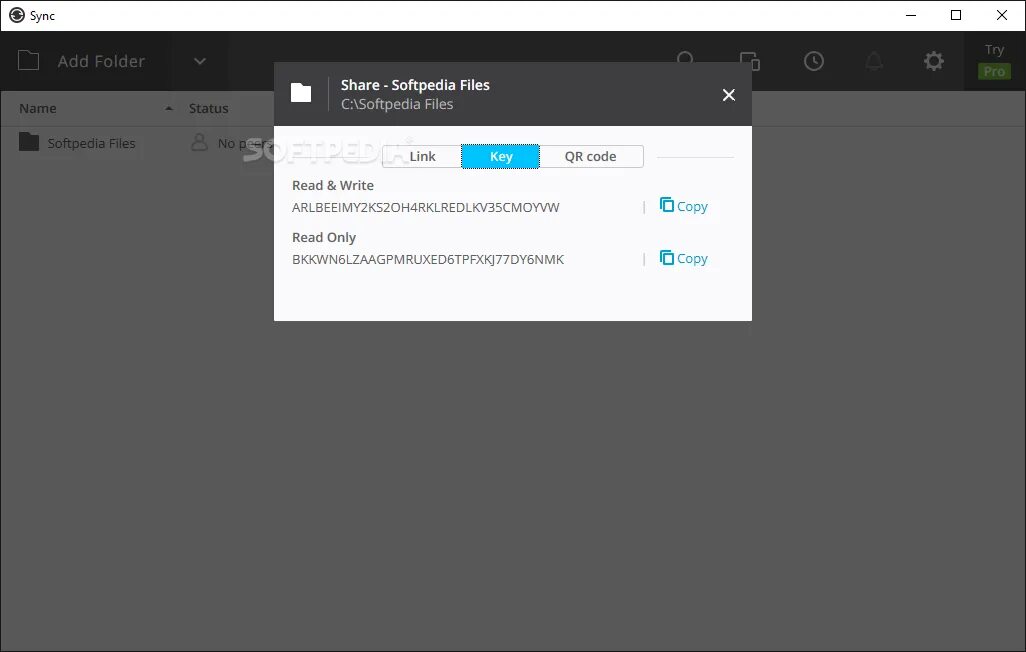Click the Read & Write label
1026x652 pixels.
click(332, 185)
